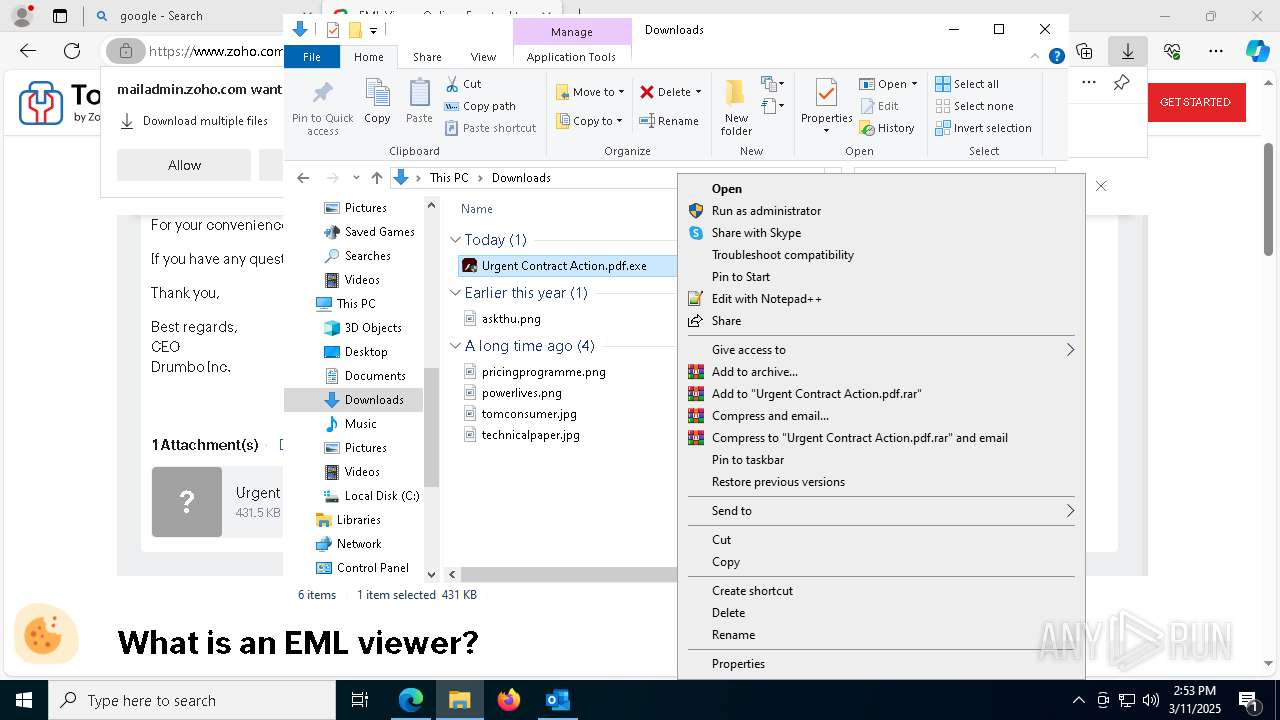Open Firefox from taskbar
This screenshot has width=1280, height=720.
[x=509, y=700]
